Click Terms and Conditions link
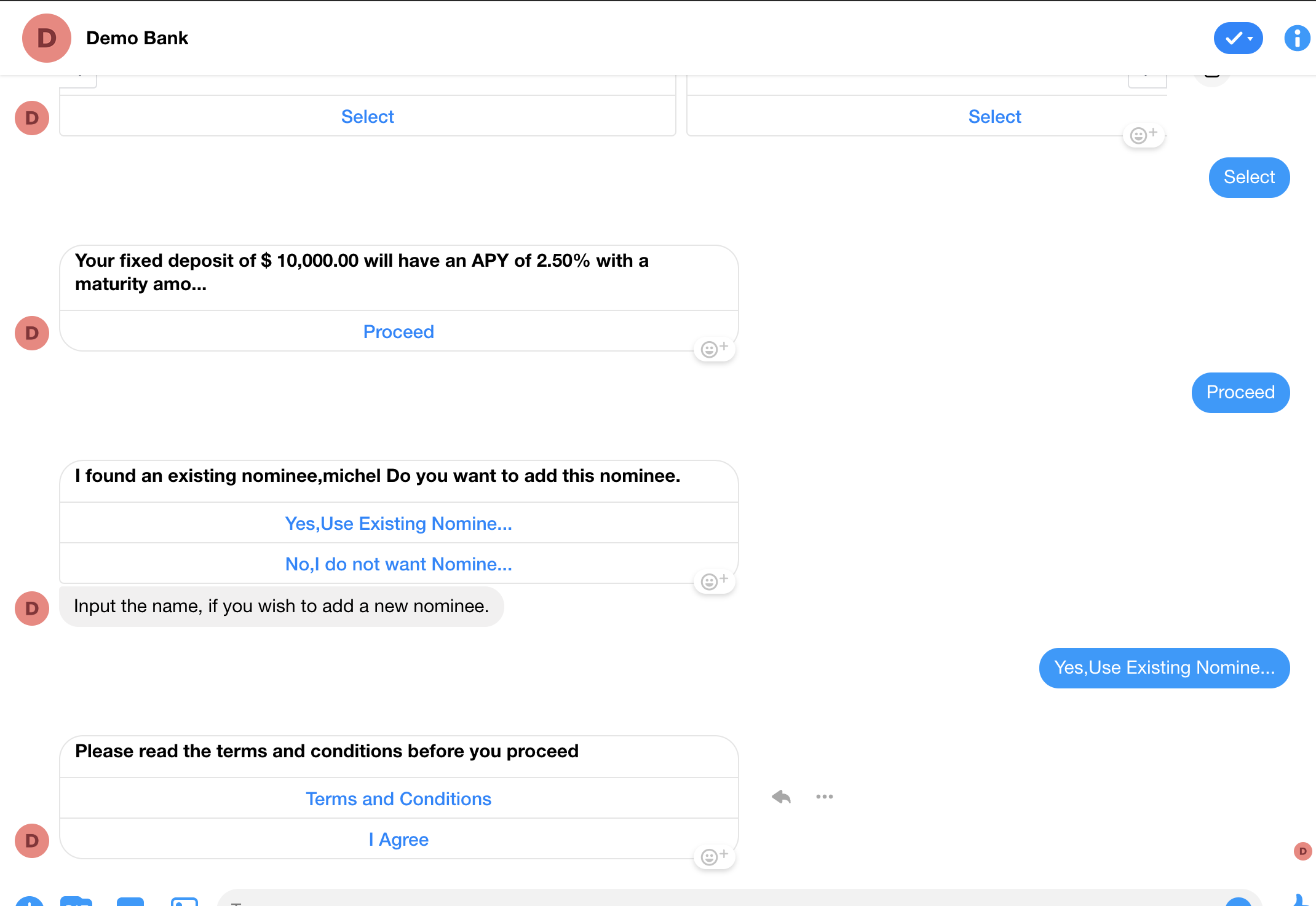 tap(398, 798)
